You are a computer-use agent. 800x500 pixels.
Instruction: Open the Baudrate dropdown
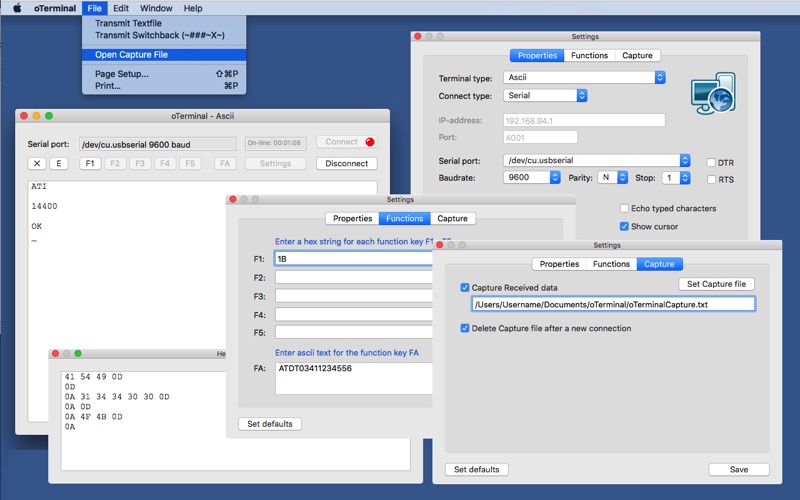[532, 178]
